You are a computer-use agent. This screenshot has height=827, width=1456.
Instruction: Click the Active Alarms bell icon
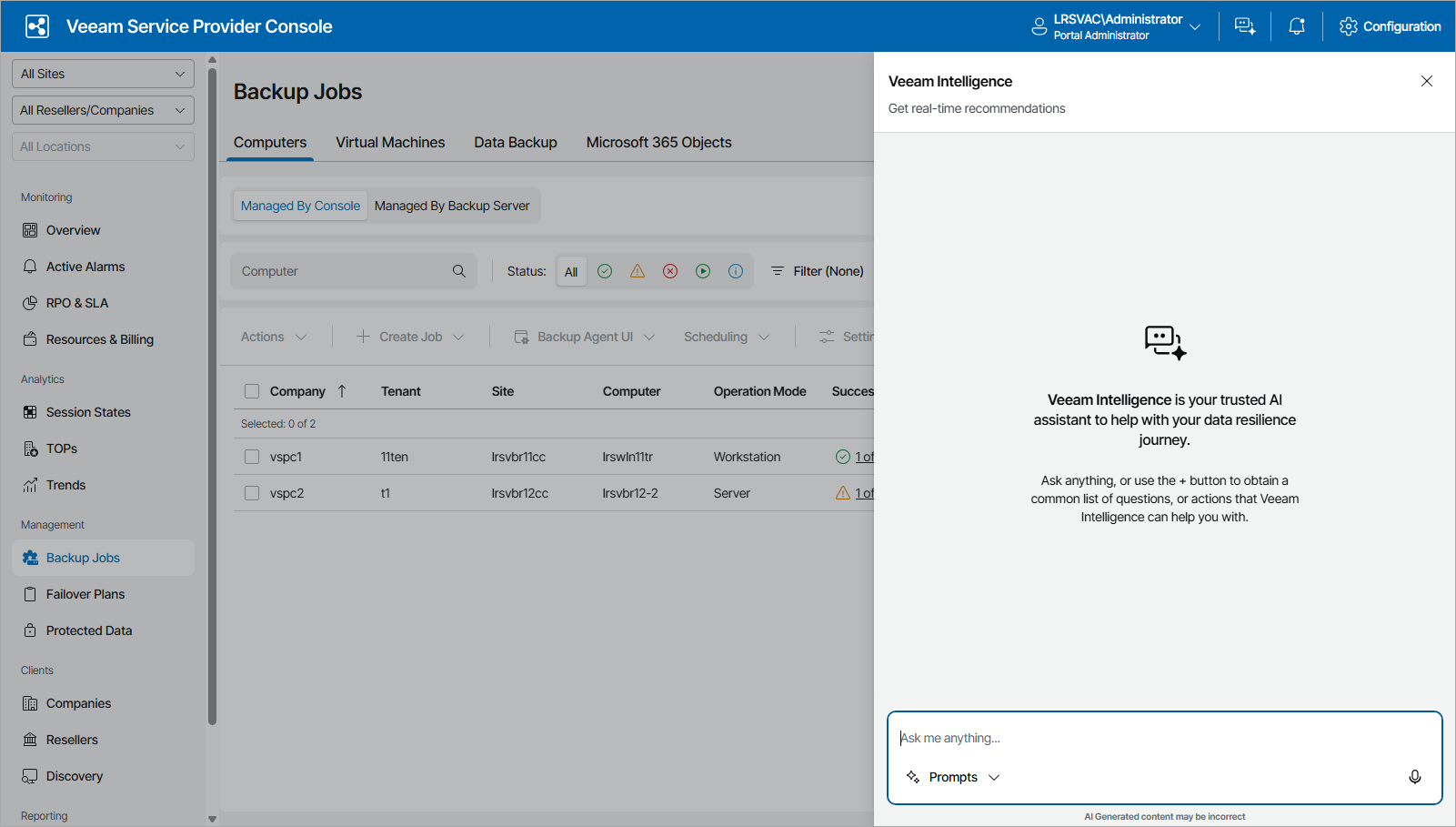pyautogui.click(x=30, y=267)
